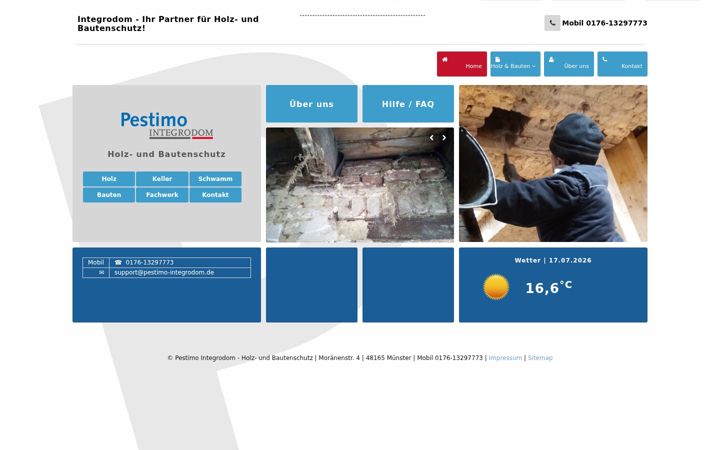Click the Integrodom partner headline text

tap(168, 23)
